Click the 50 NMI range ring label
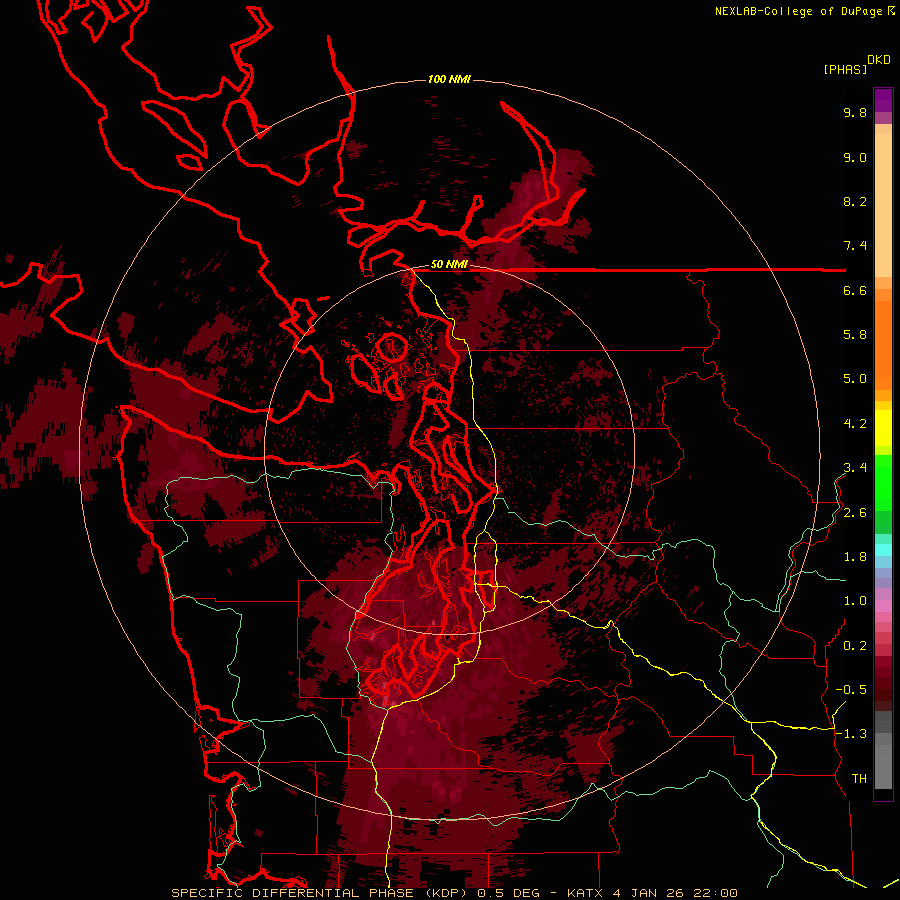900x900 pixels. coord(449,265)
